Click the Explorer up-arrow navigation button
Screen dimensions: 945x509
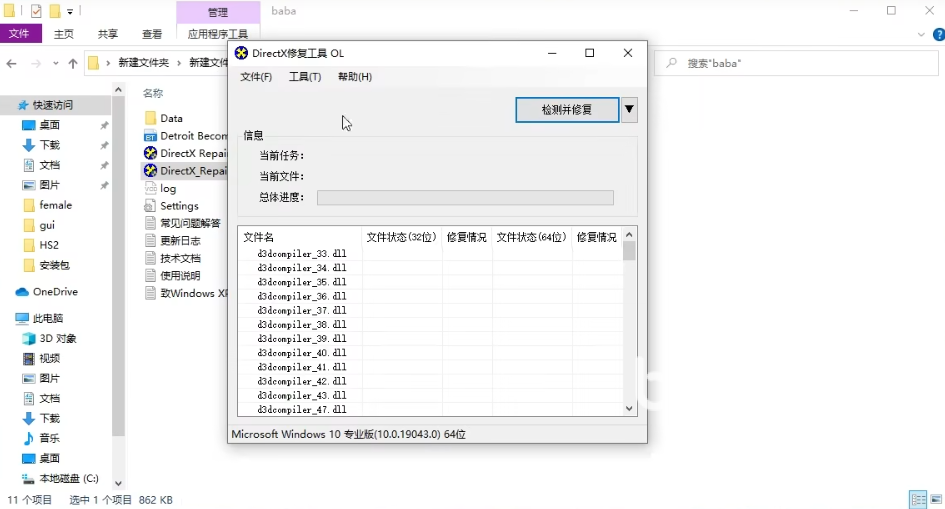click(72, 64)
